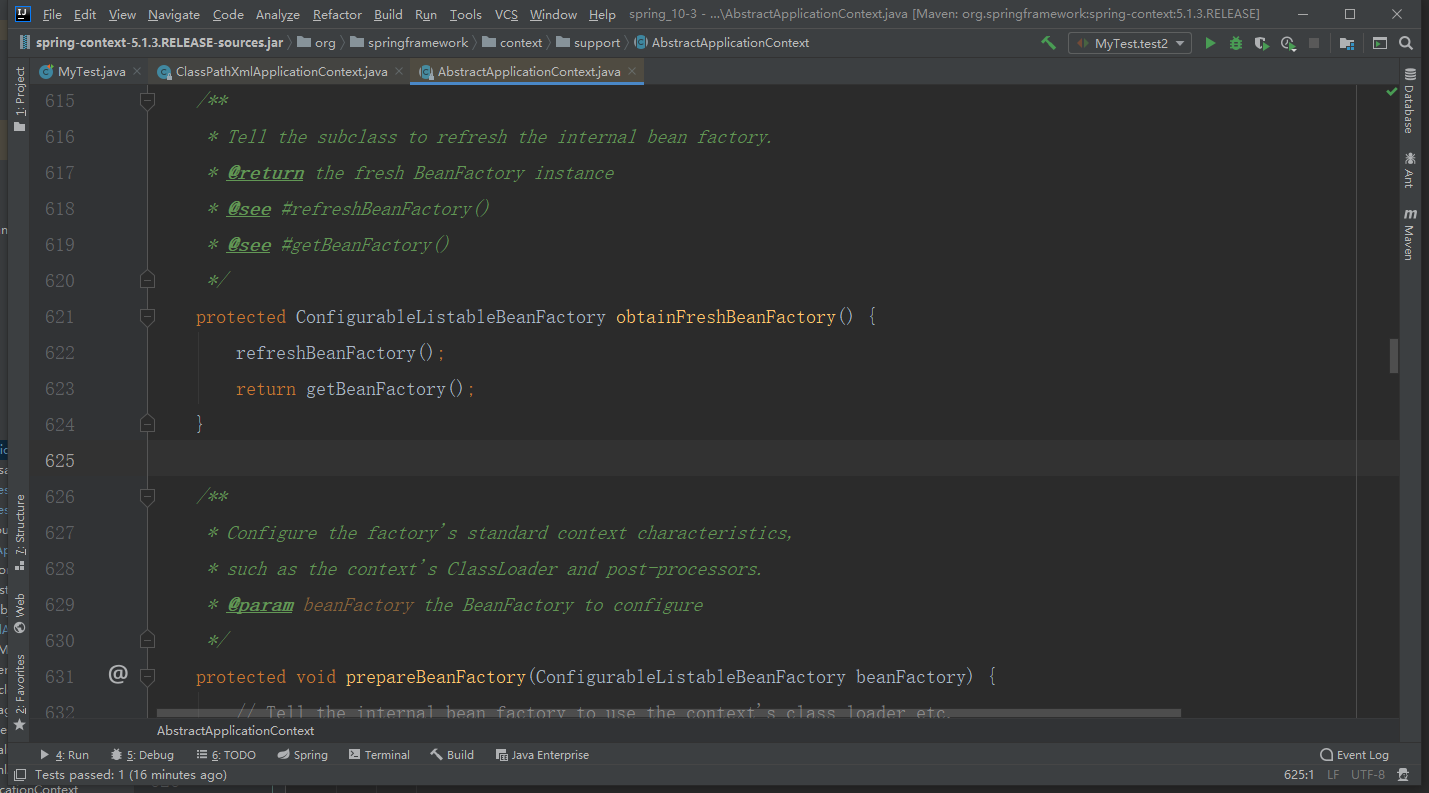Viewport: 1429px width, 793px height.
Task: Toggle tool window bars icon in bottom-left corner
Action: [x=19, y=774]
